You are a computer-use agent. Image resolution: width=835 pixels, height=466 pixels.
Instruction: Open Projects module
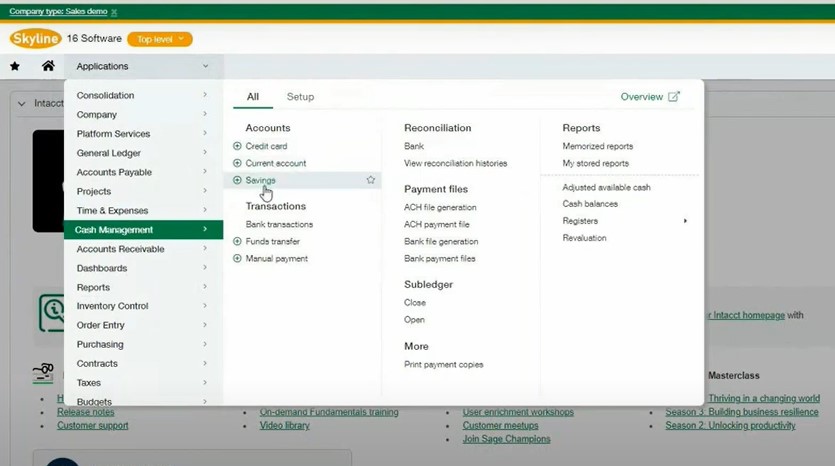(x=143, y=191)
